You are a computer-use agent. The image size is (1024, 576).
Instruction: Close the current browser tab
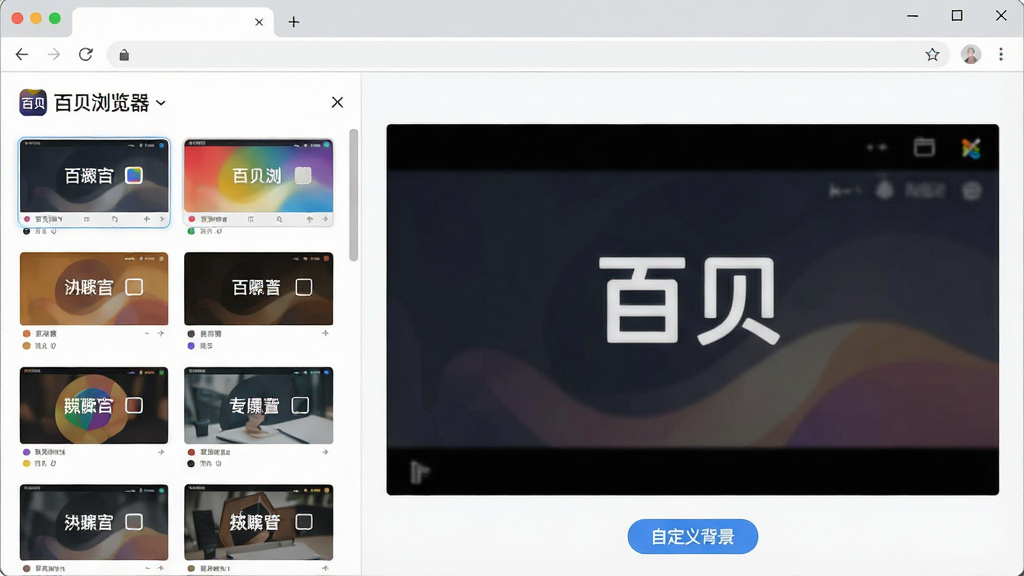click(x=259, y=22)
